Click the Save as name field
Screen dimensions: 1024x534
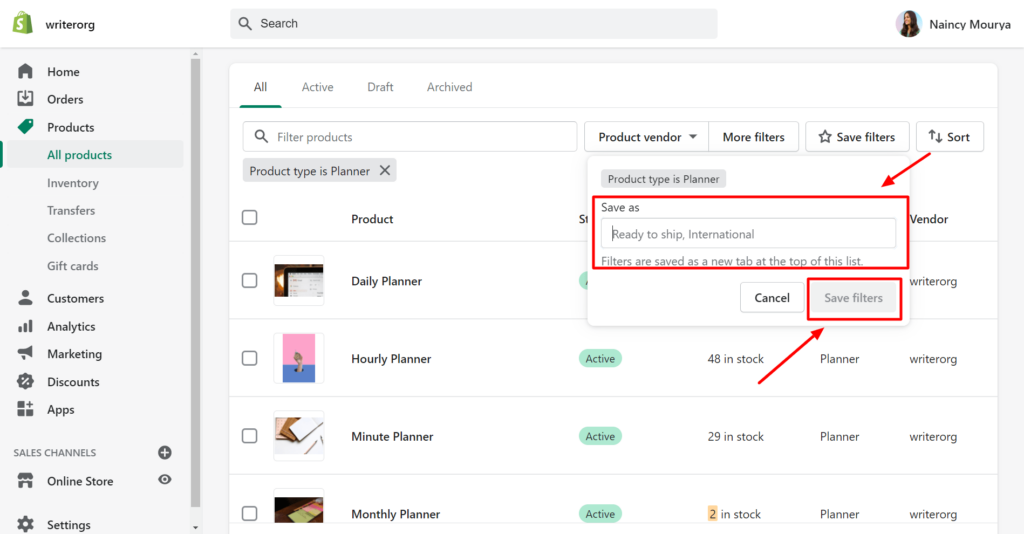pyautogui.click(x=748, y=234)
